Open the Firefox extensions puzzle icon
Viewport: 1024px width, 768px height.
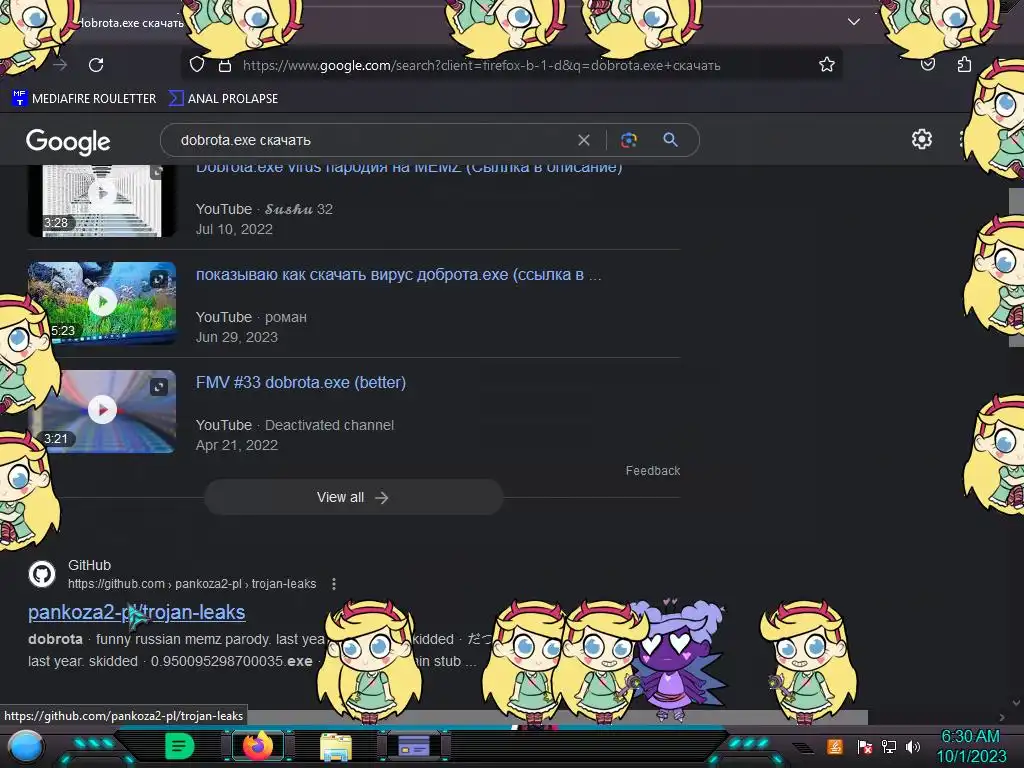coord(964,64)
